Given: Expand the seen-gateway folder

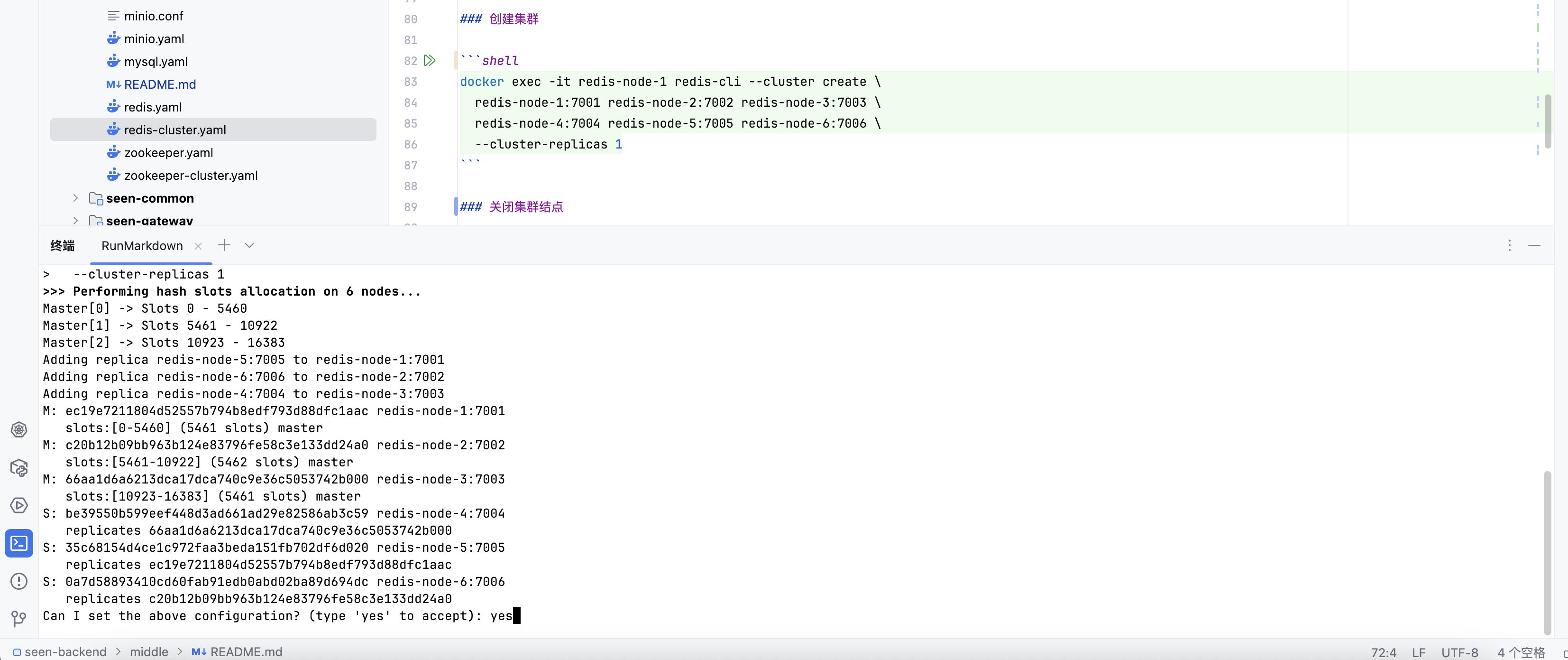Looking at the screenshot, I should [x=75, y=220].
